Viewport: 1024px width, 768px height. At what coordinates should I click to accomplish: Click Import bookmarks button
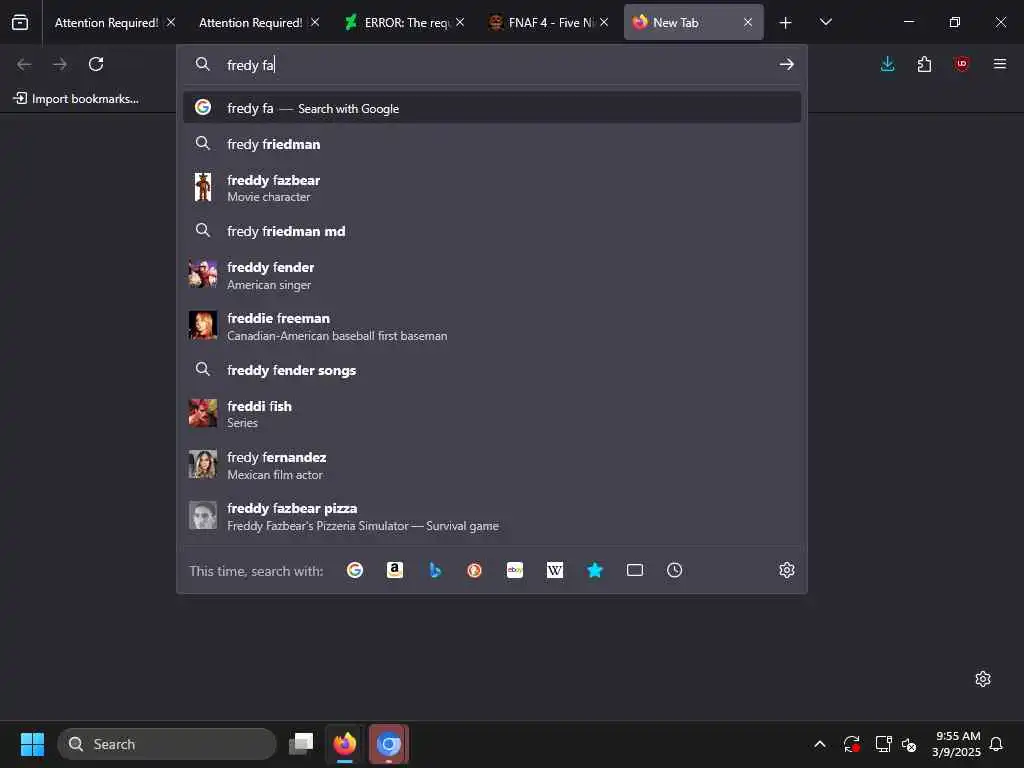tap(76, 99)
